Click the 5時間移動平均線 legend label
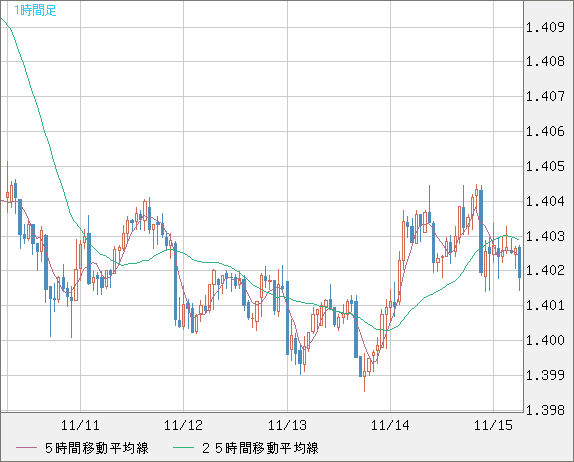This screenshot has height=462, width=574. (x=97, y=448)
